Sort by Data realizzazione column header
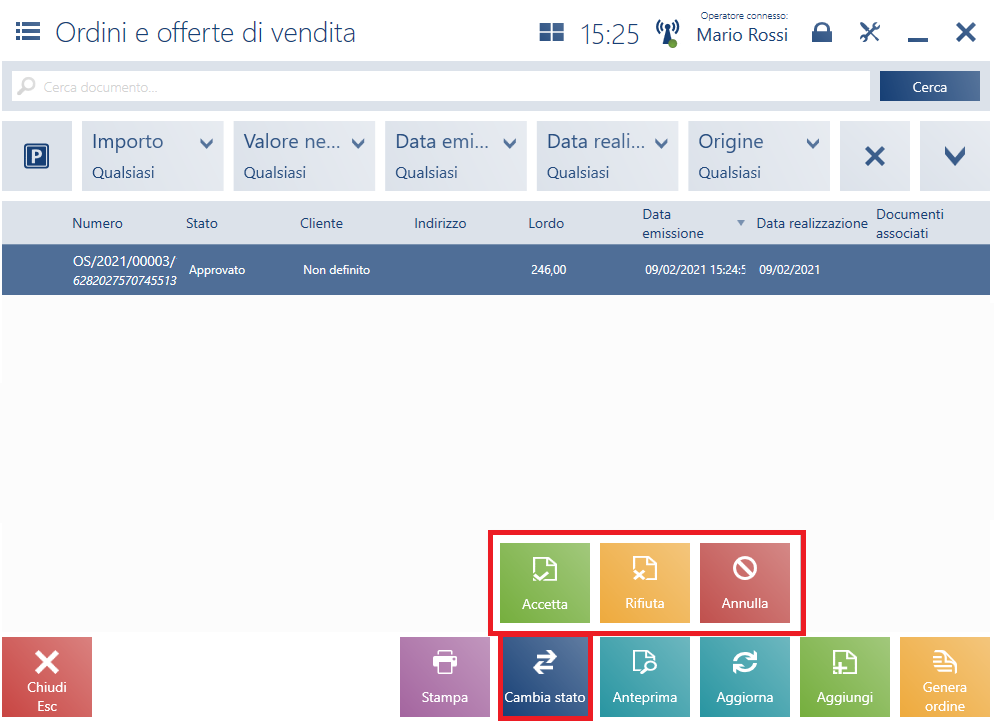998x724 pixels. (812, 223)
